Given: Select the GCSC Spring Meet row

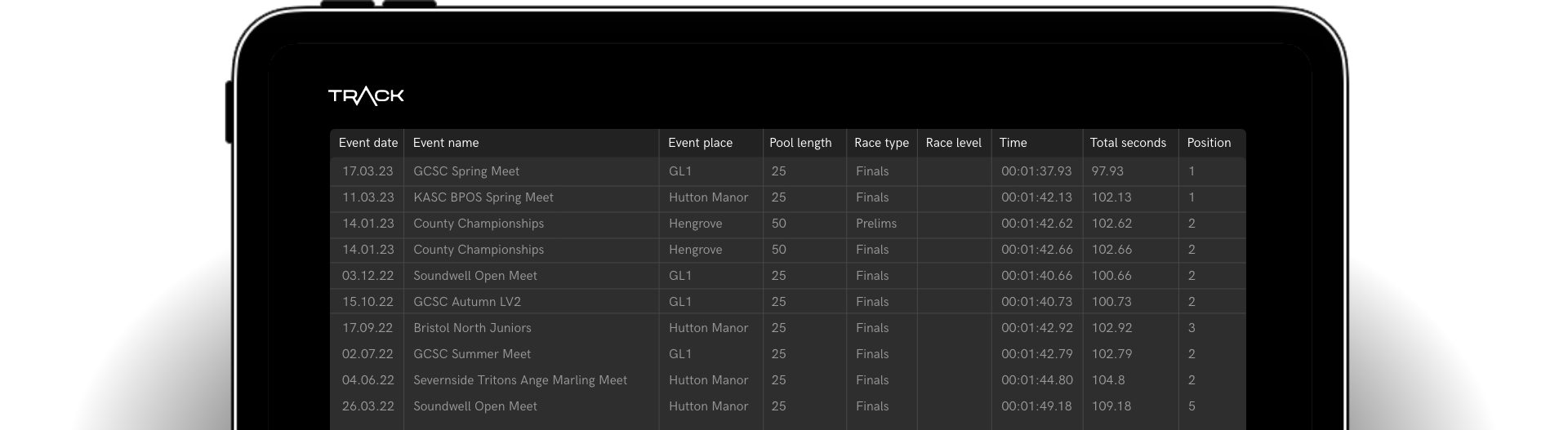Looking at the screenshot, I should 466,171.
